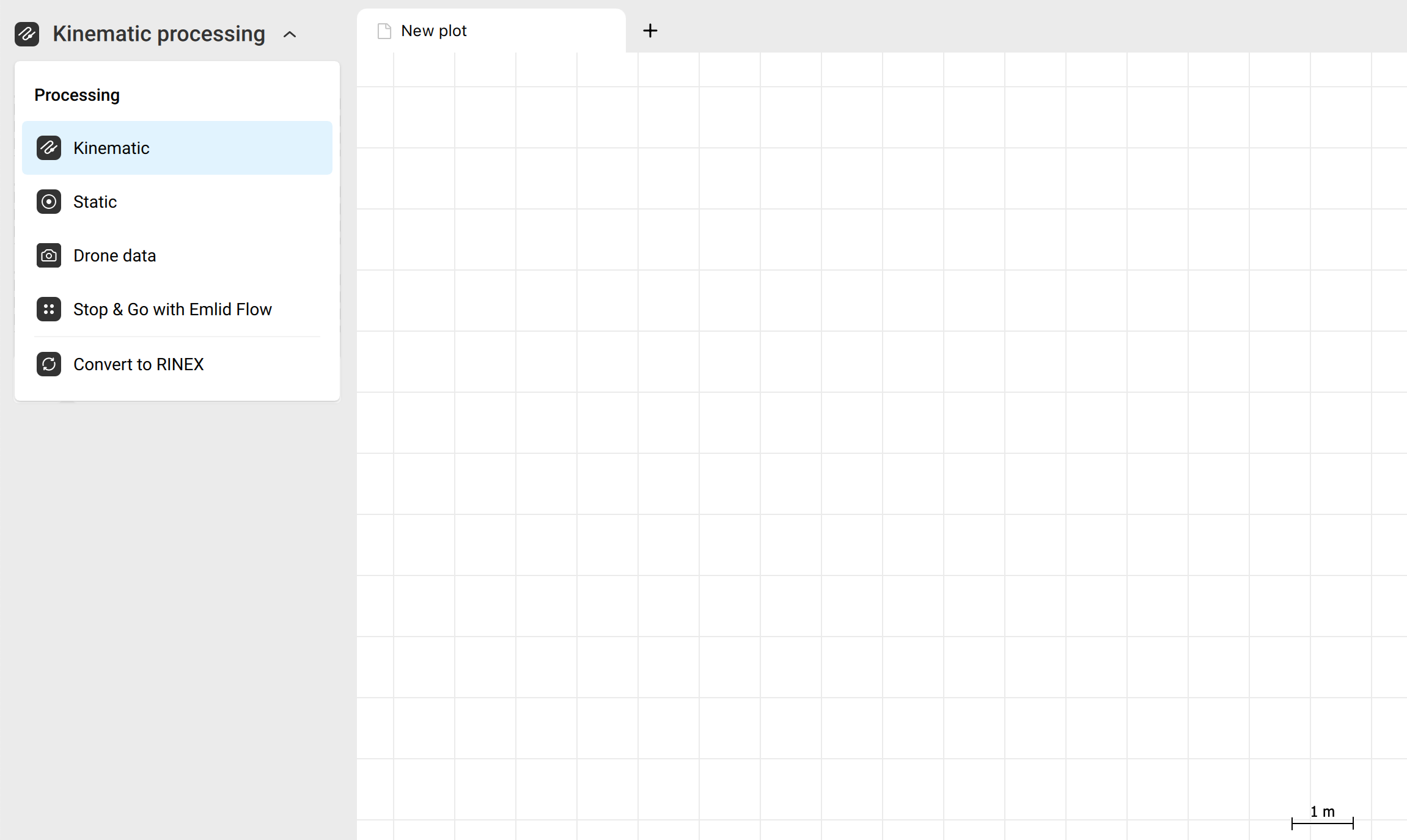Click the document icon on the New plot tab
Screen dimensions: 1407x840
384,30
